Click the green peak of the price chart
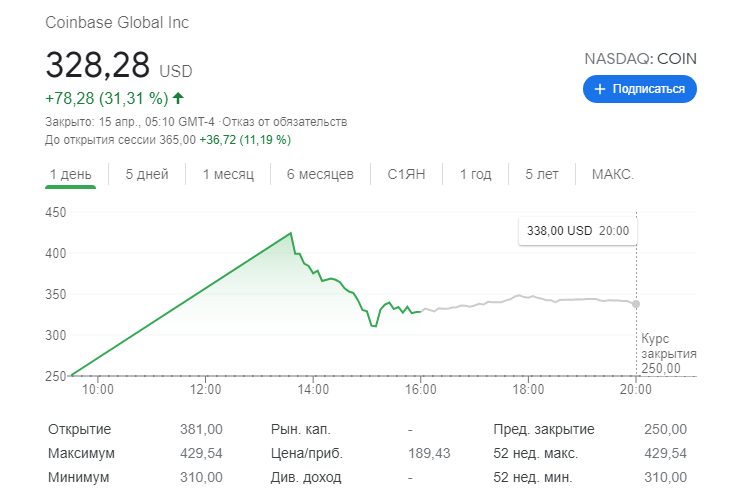 [x=291, y=233]
